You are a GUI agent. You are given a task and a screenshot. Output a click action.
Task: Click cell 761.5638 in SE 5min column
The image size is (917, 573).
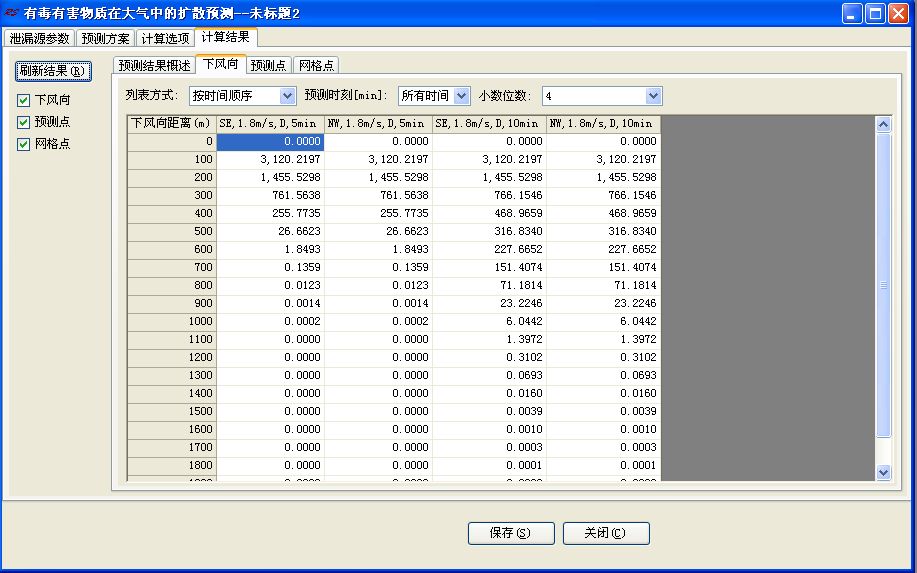270,195
